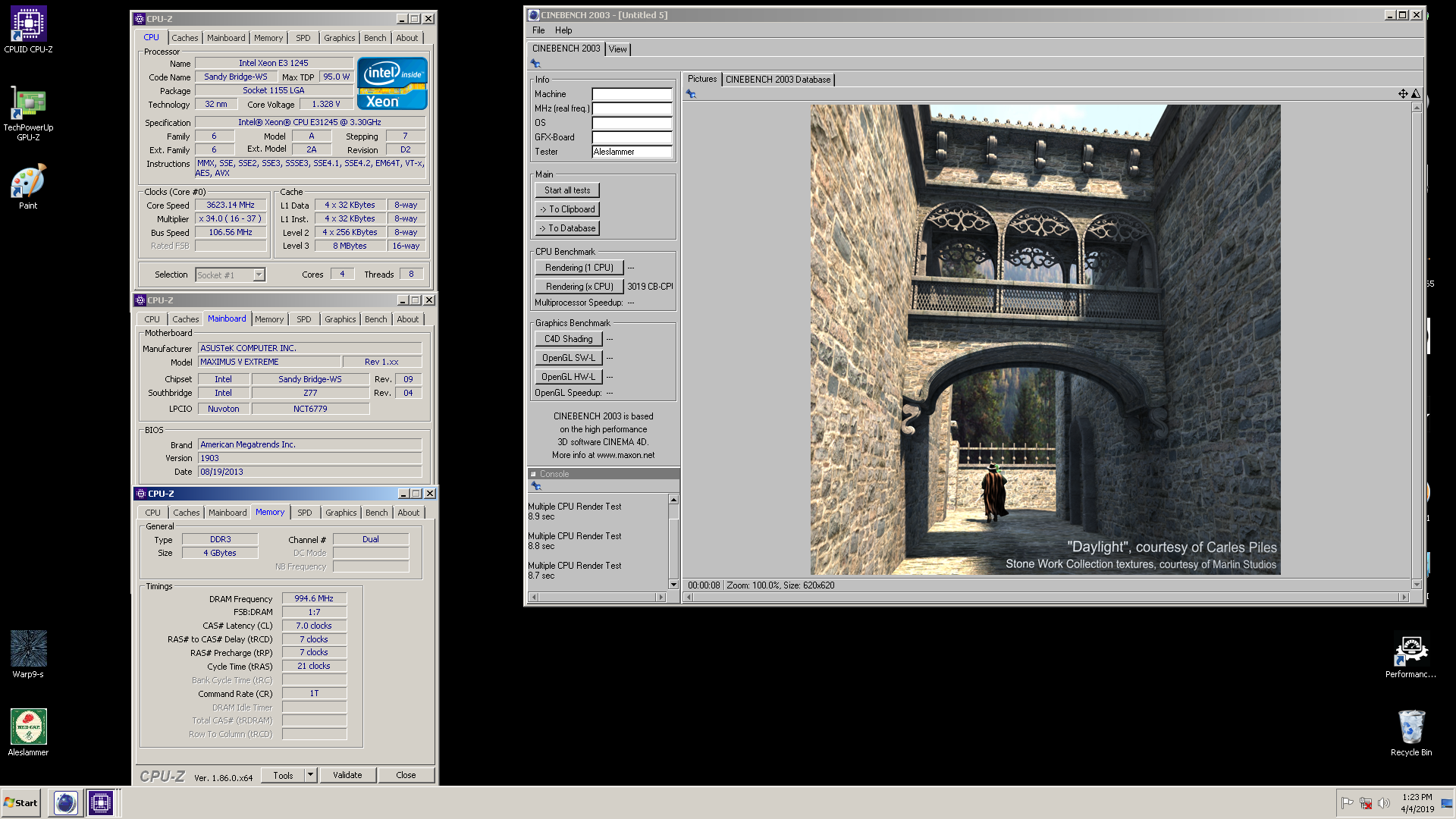Image resolution: width=1456 pixels, height=819 pixels.
Task: Click the Validate button in CPU-Z
Action: (x=347, y=775)
